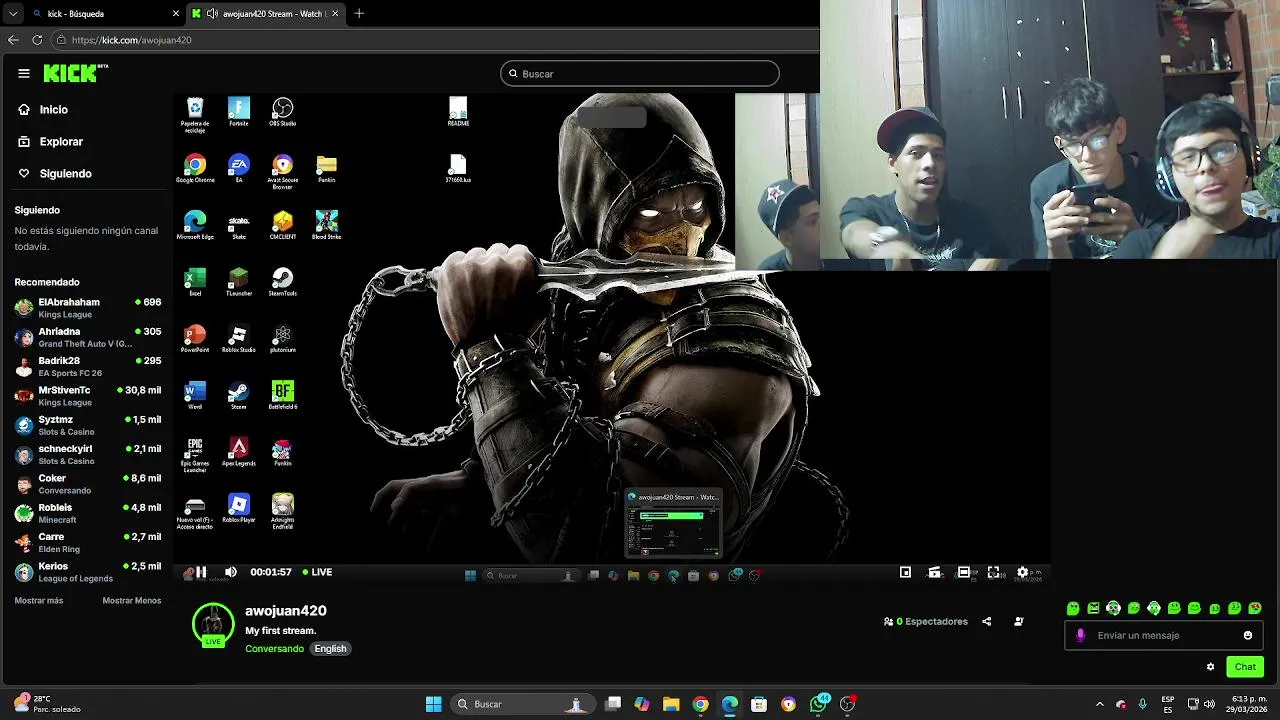Open Kerios recommended channel
This screenshot has width=1280, height=720.
(x=88, y=572)
